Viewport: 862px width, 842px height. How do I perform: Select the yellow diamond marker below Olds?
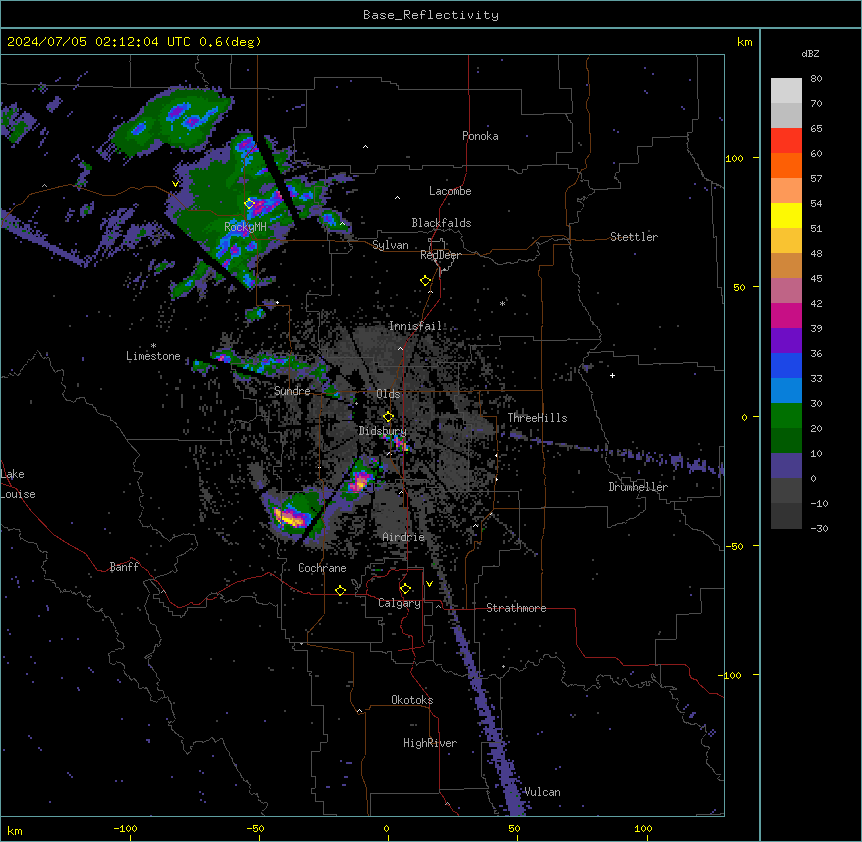click(388, 417)
